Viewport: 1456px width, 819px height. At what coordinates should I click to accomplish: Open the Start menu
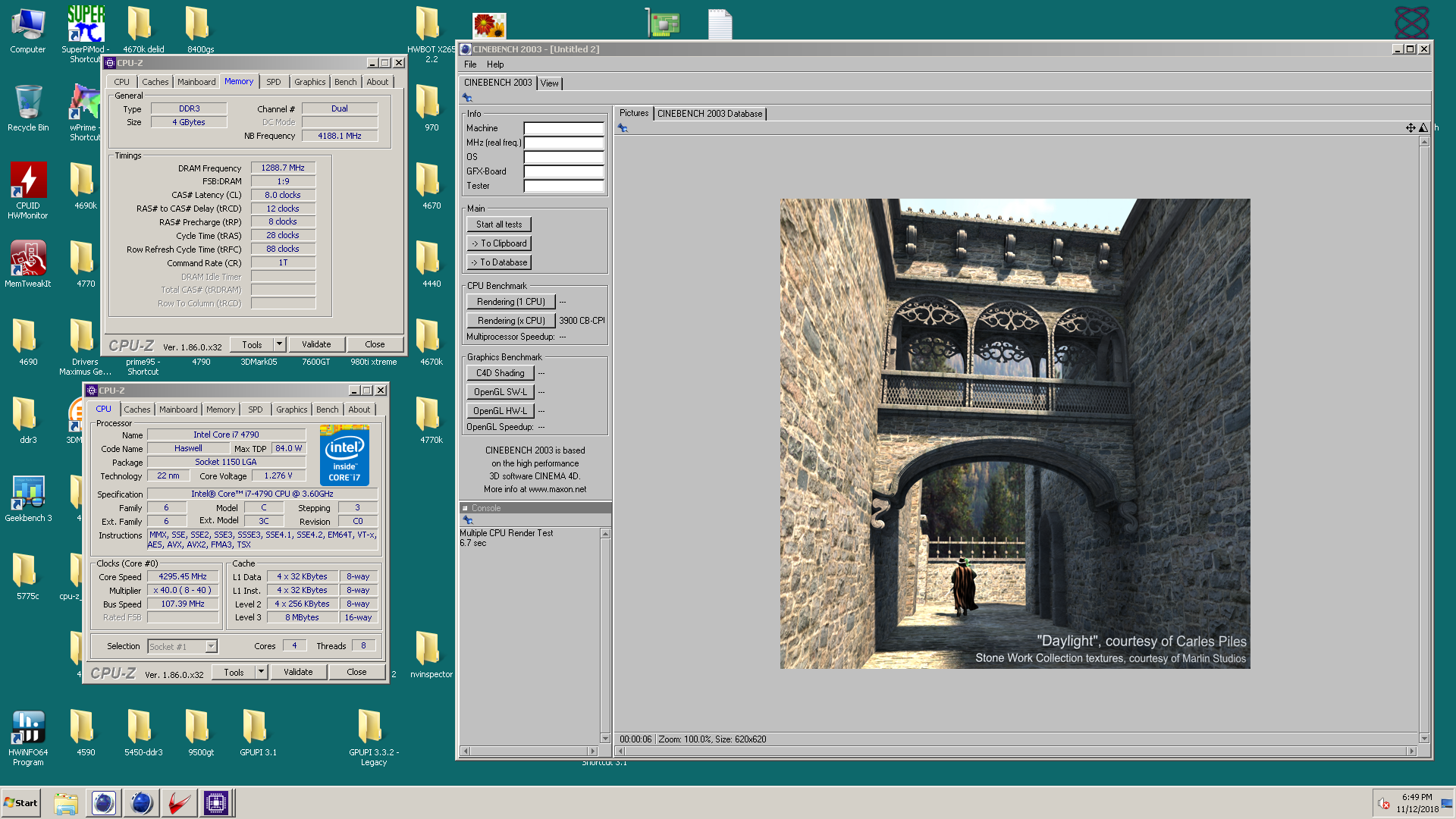tap(20, 802)
